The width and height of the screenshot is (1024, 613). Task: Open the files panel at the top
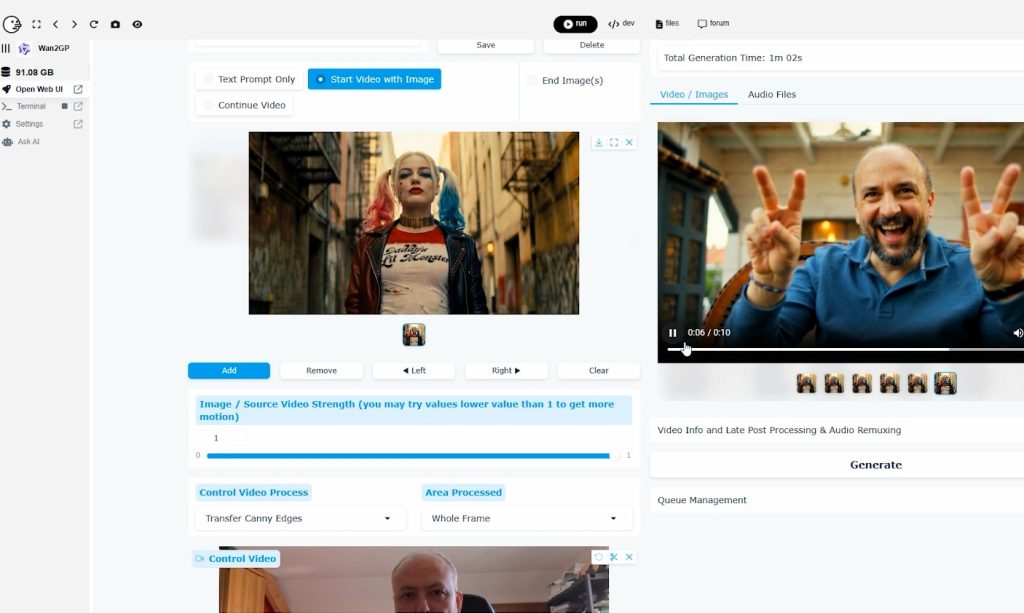(x=666, y=23)
